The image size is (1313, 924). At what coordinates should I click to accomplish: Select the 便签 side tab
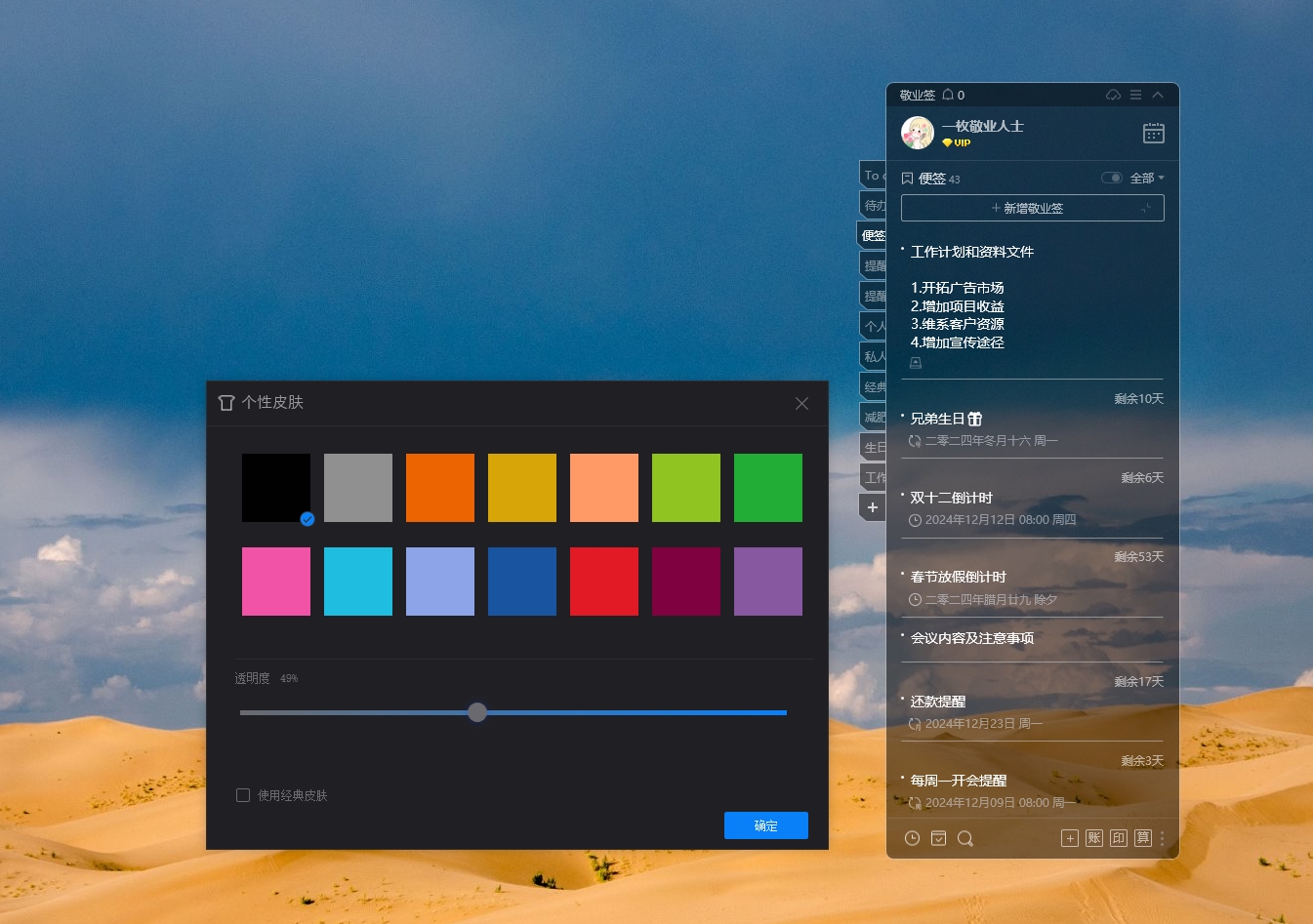pyautogui.click(x=873, y=235)
